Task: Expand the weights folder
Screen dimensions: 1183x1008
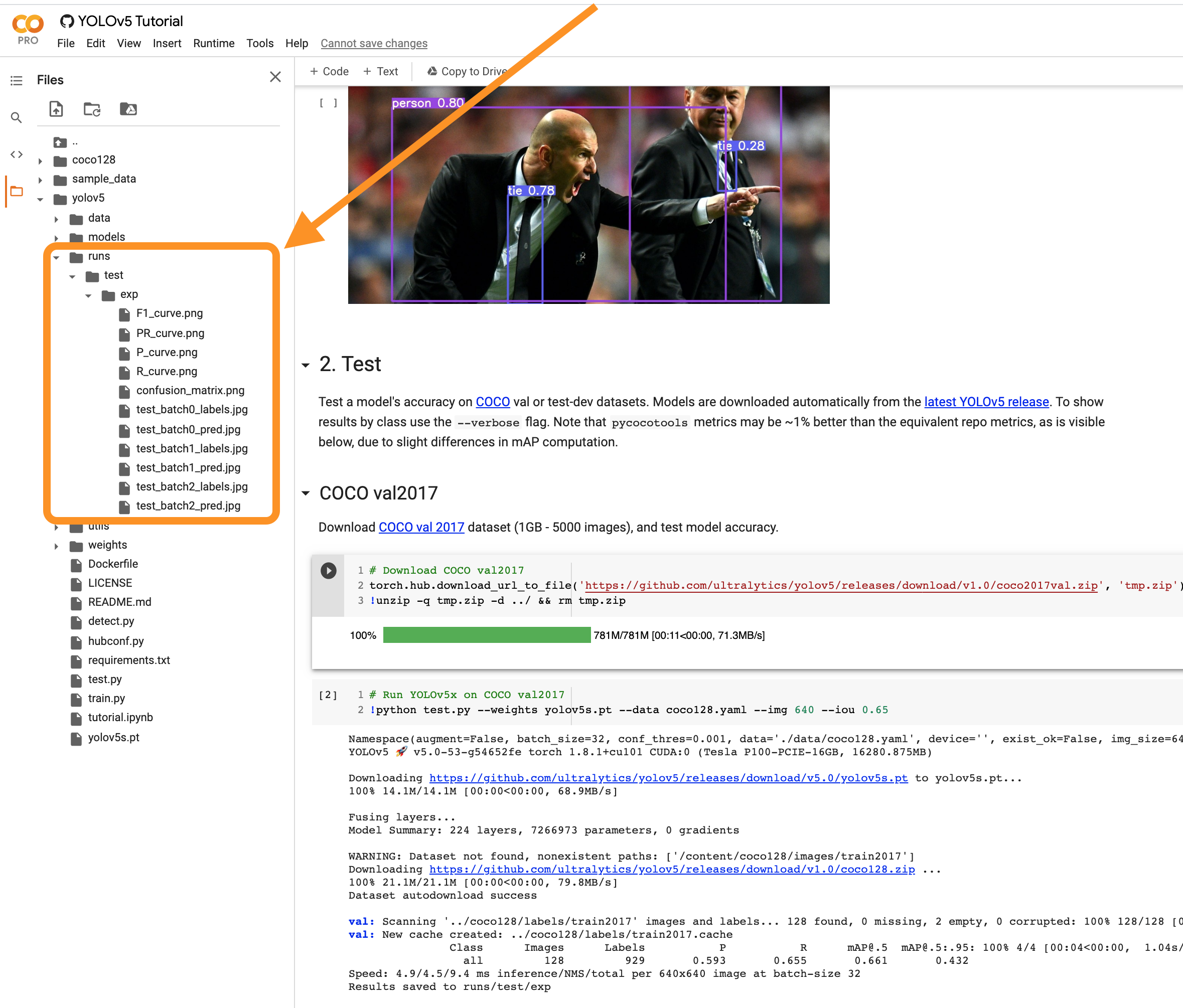Action: point(56,546)
